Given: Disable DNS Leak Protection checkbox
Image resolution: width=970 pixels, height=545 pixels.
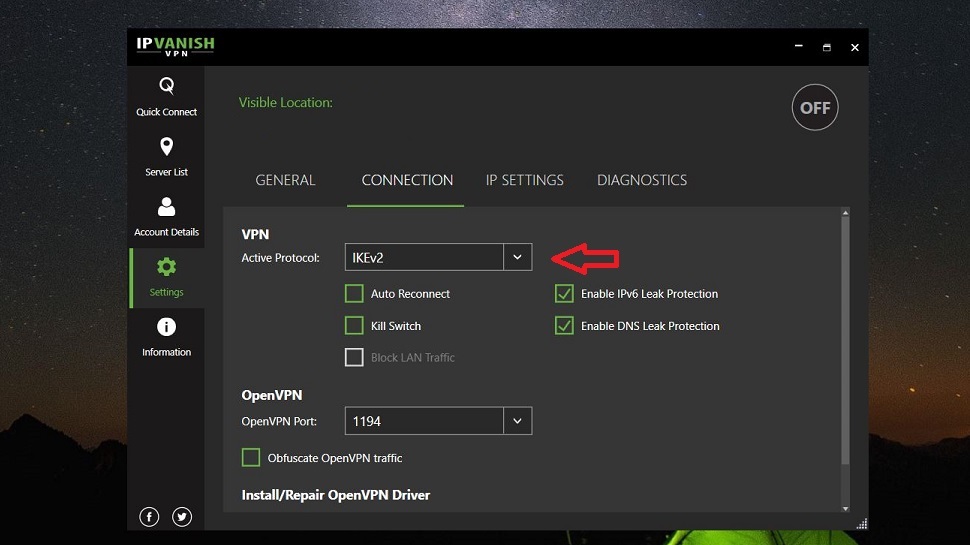Looking at the screenshot, I should pyautogui.click(x=564, y=325).
